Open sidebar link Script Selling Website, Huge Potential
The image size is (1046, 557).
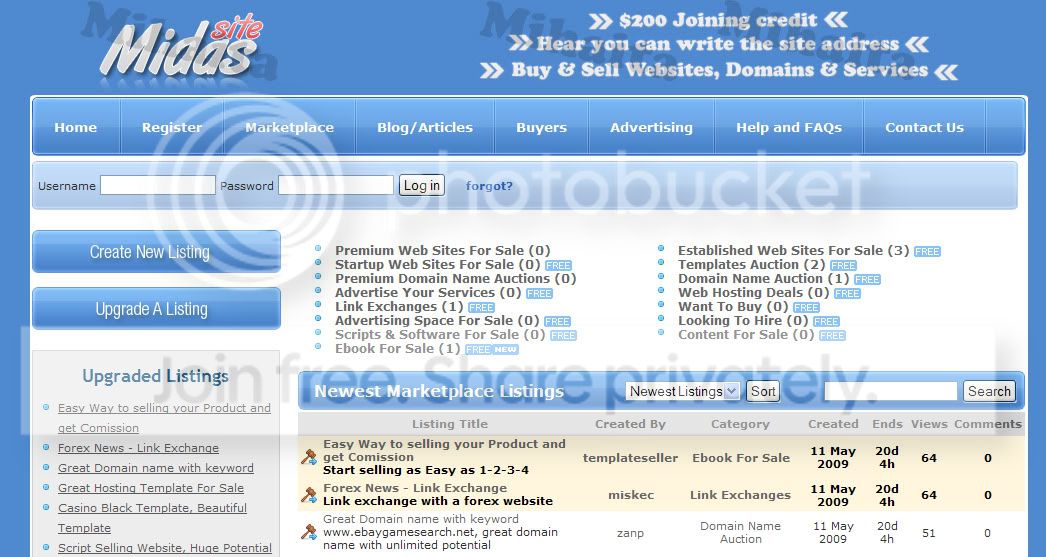(165, 548)
